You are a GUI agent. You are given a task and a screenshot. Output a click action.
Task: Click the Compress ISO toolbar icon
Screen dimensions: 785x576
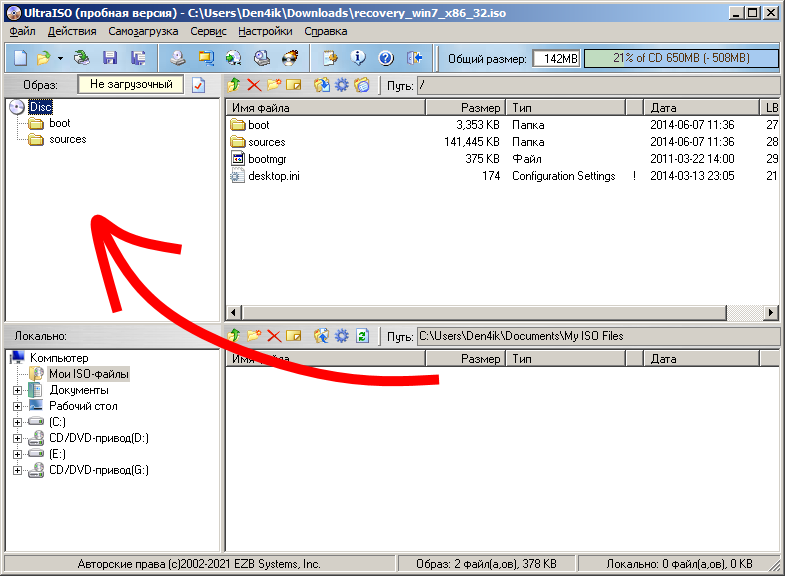[x=206, y=58]
